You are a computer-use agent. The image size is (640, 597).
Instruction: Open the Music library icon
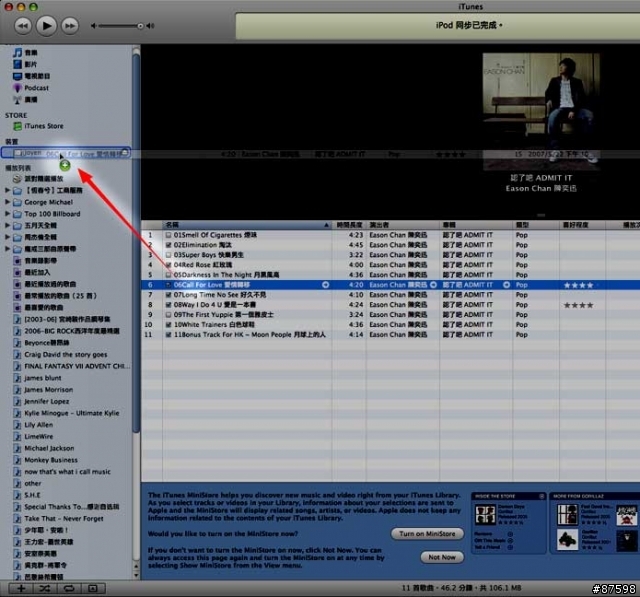click(17, 52)
